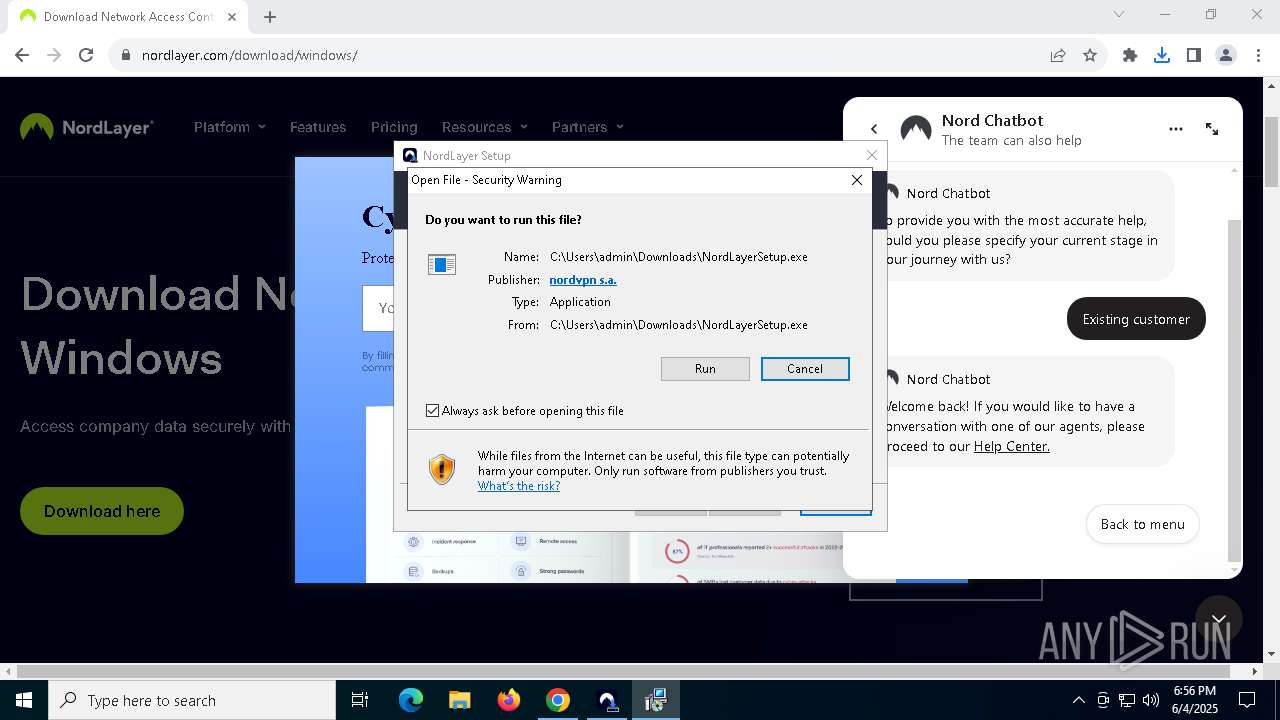Viewport: 1280px width, 720px height.
Task: Go back in Chrome browser
Action: pos(22,55)
